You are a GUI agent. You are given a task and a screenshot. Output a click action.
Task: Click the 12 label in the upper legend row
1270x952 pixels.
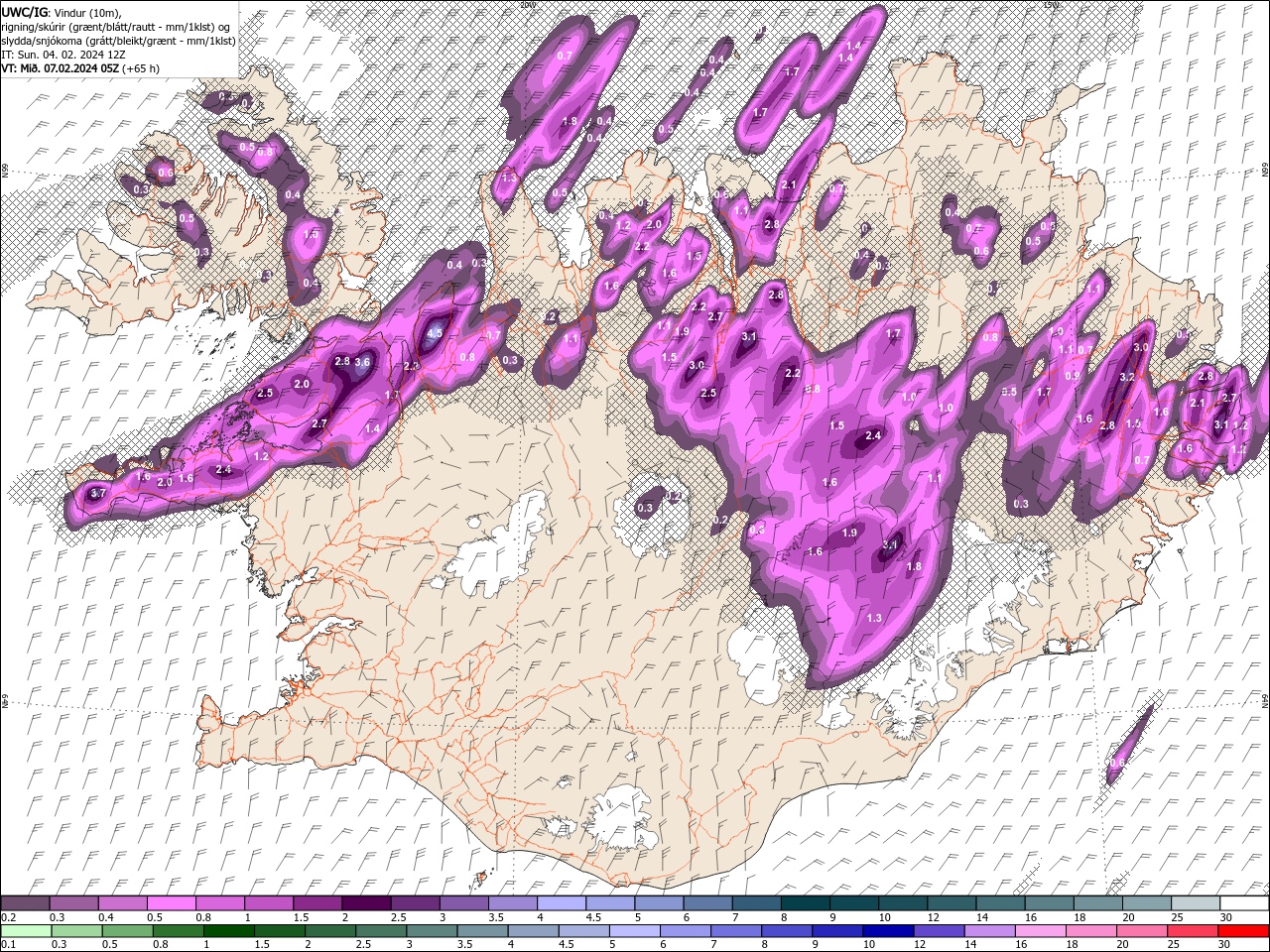pyautogui.click(x=935, y=917)
